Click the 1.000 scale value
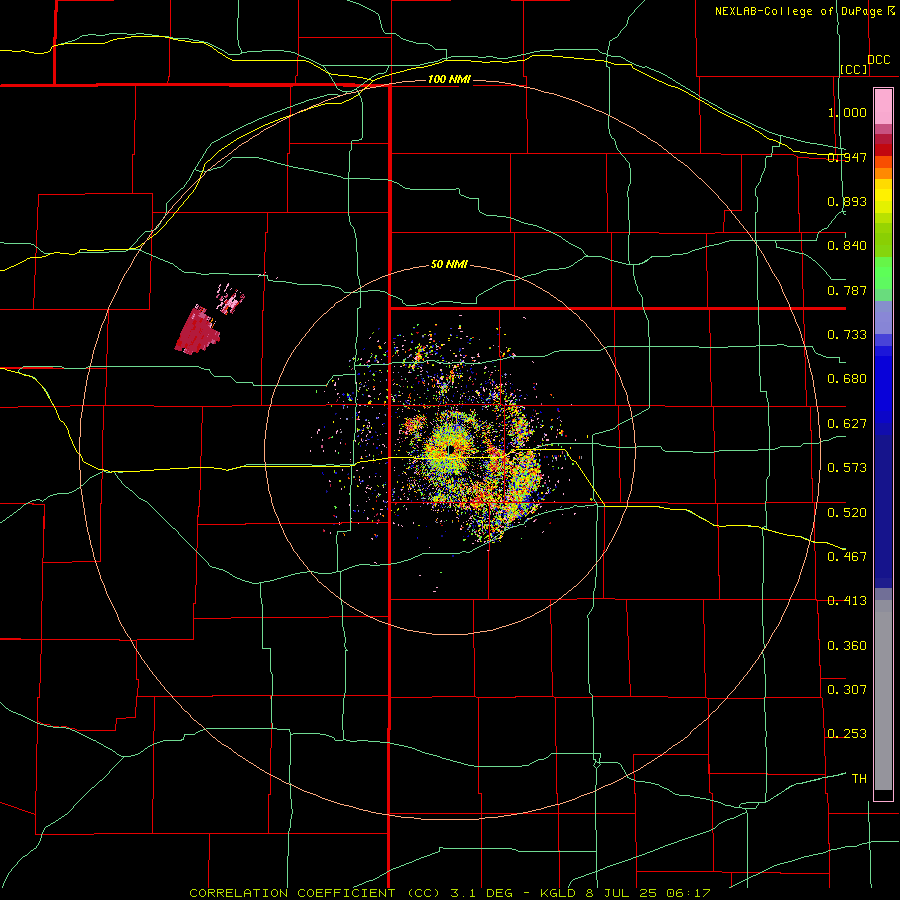This screenshot has height=900, width=900. tap(847, 112)
